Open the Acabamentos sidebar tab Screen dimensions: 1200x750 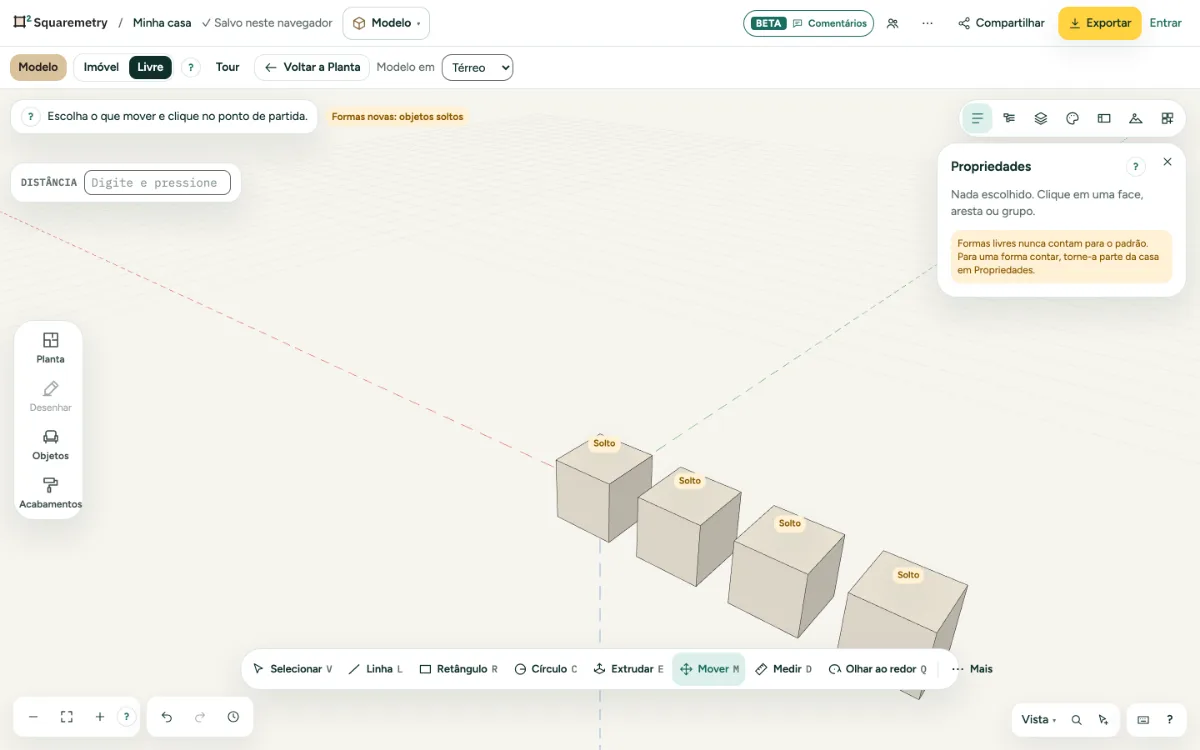[50, 493]
